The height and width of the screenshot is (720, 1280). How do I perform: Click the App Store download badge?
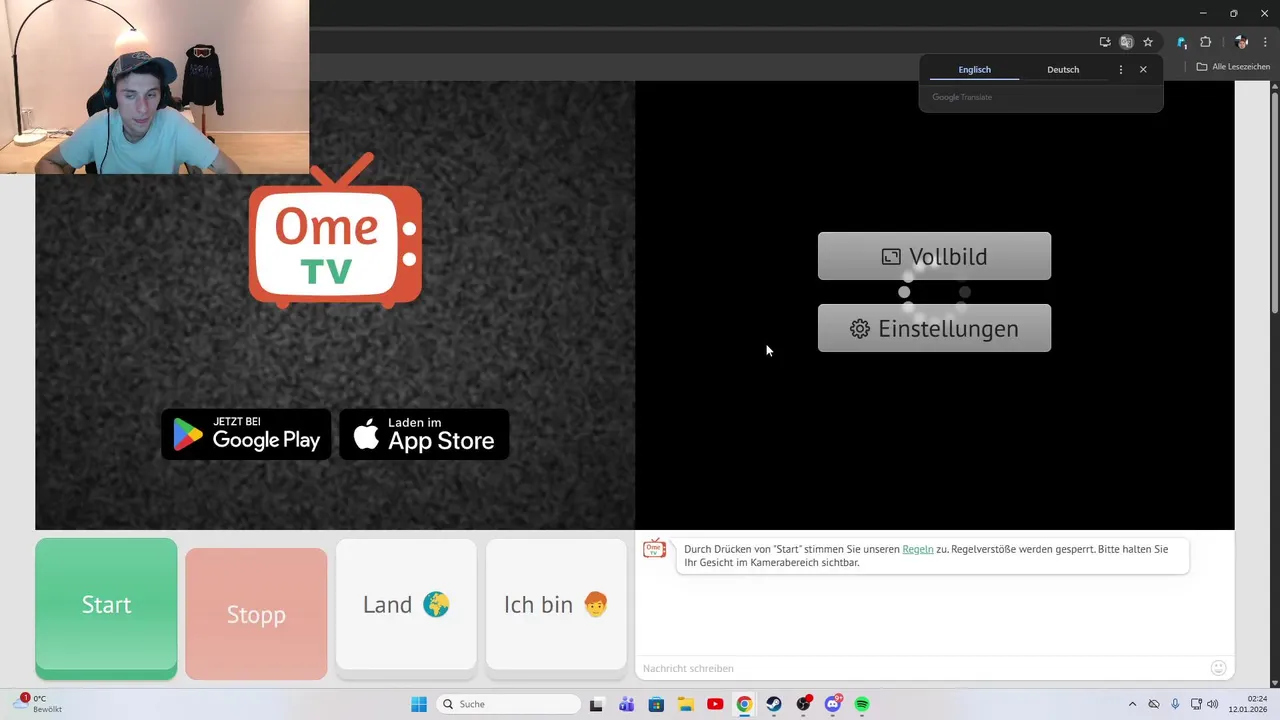coord(425,434)
